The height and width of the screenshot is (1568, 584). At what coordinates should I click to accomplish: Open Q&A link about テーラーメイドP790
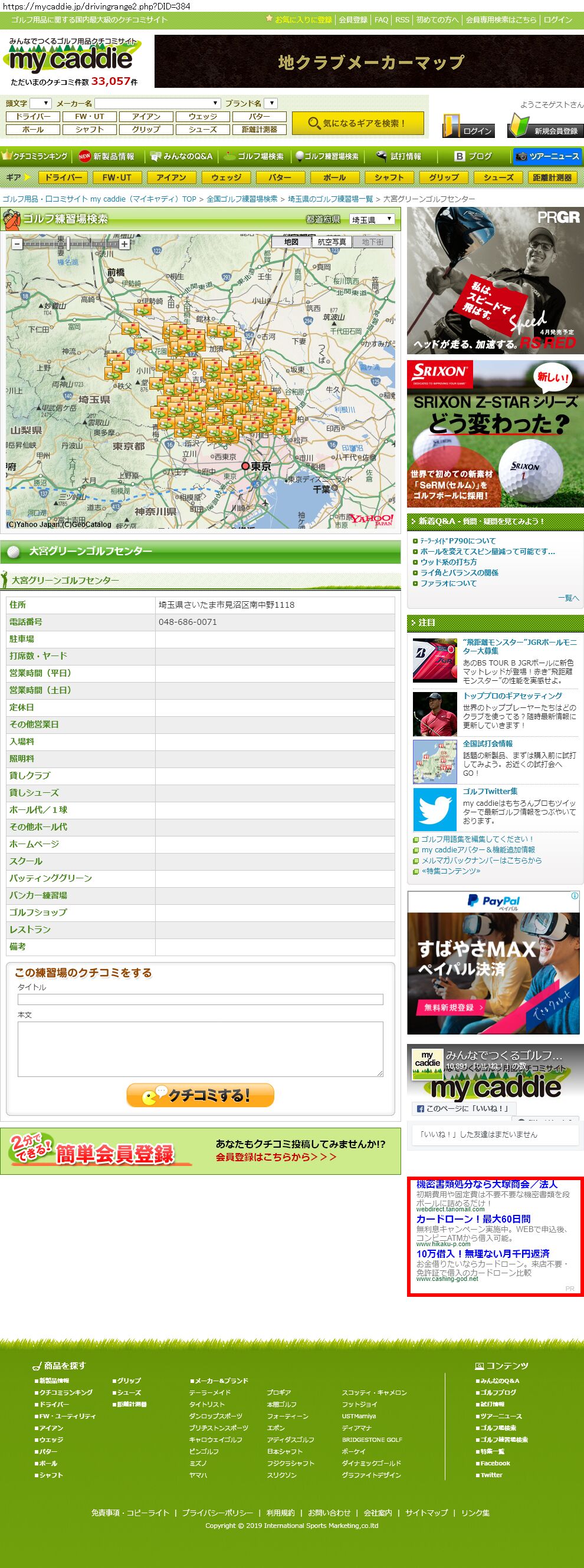click(458, 541)
